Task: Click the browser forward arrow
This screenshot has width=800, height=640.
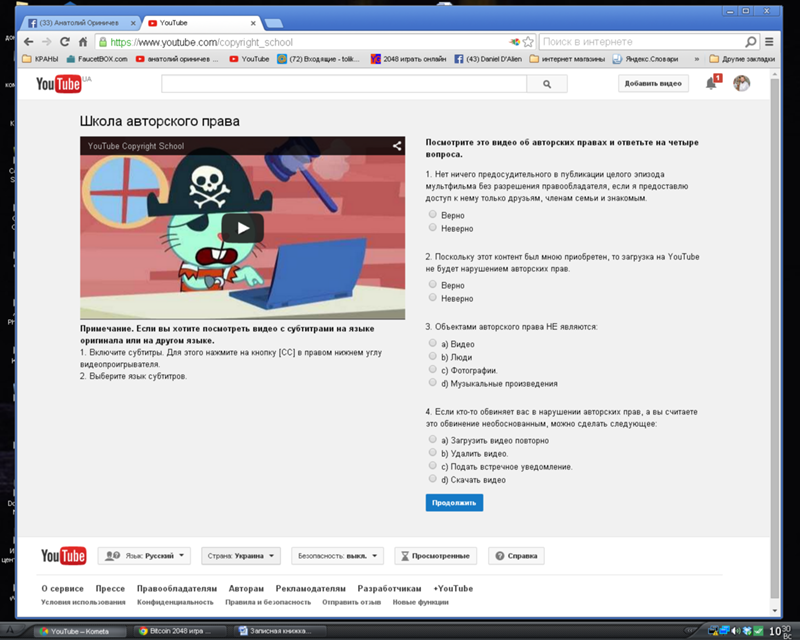Action: [x=46, y=42]
